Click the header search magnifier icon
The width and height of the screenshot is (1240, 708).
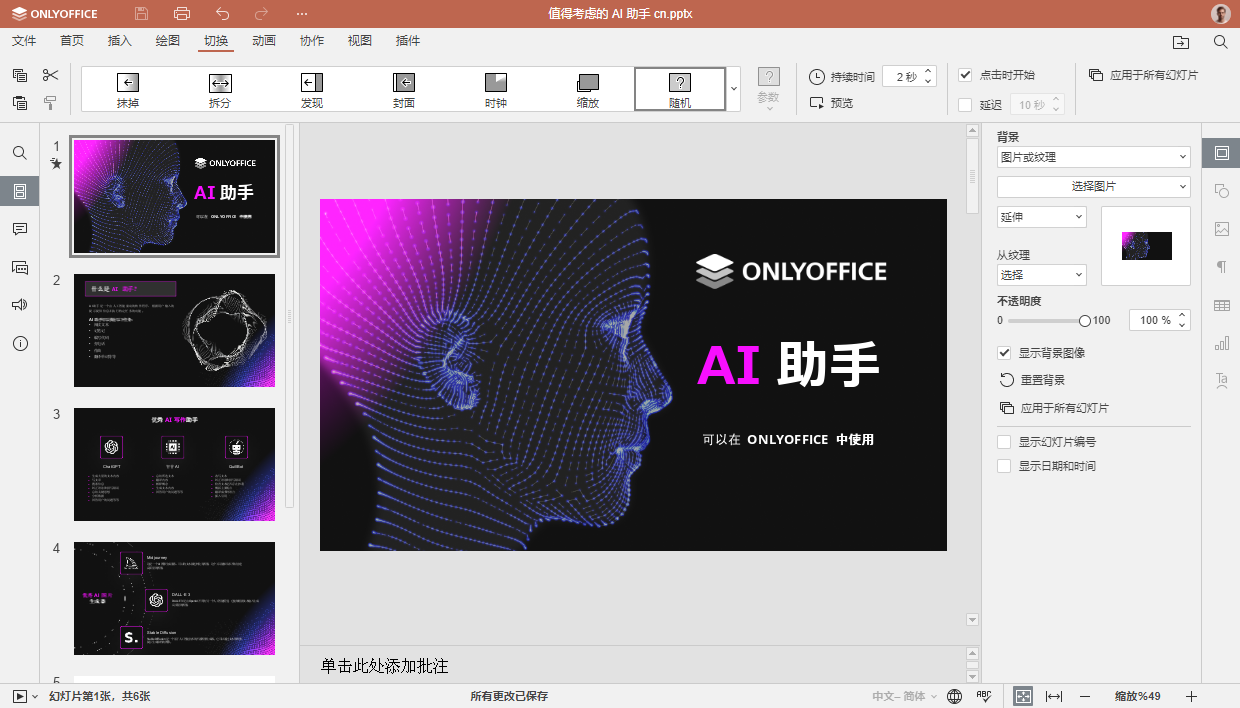click(x=1221, y=42)
